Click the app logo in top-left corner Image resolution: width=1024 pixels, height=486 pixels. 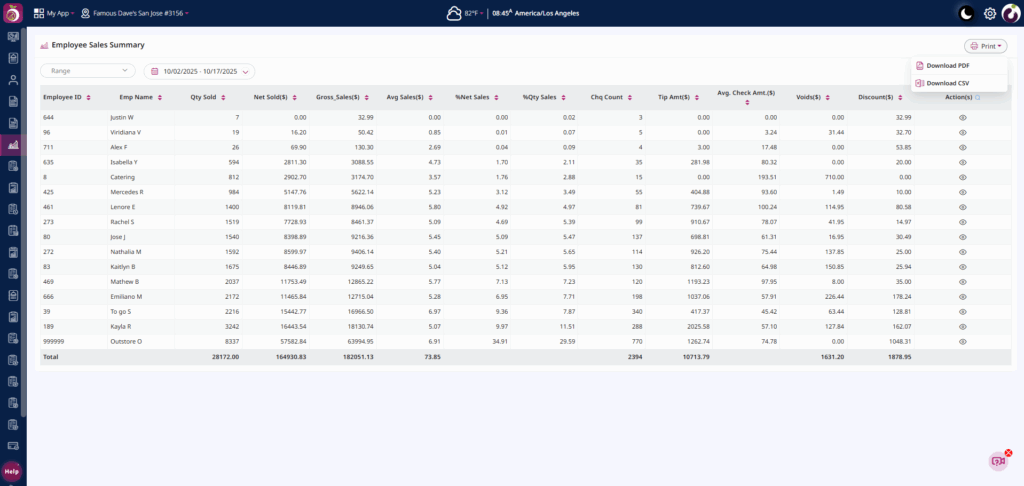coord(13,13)
